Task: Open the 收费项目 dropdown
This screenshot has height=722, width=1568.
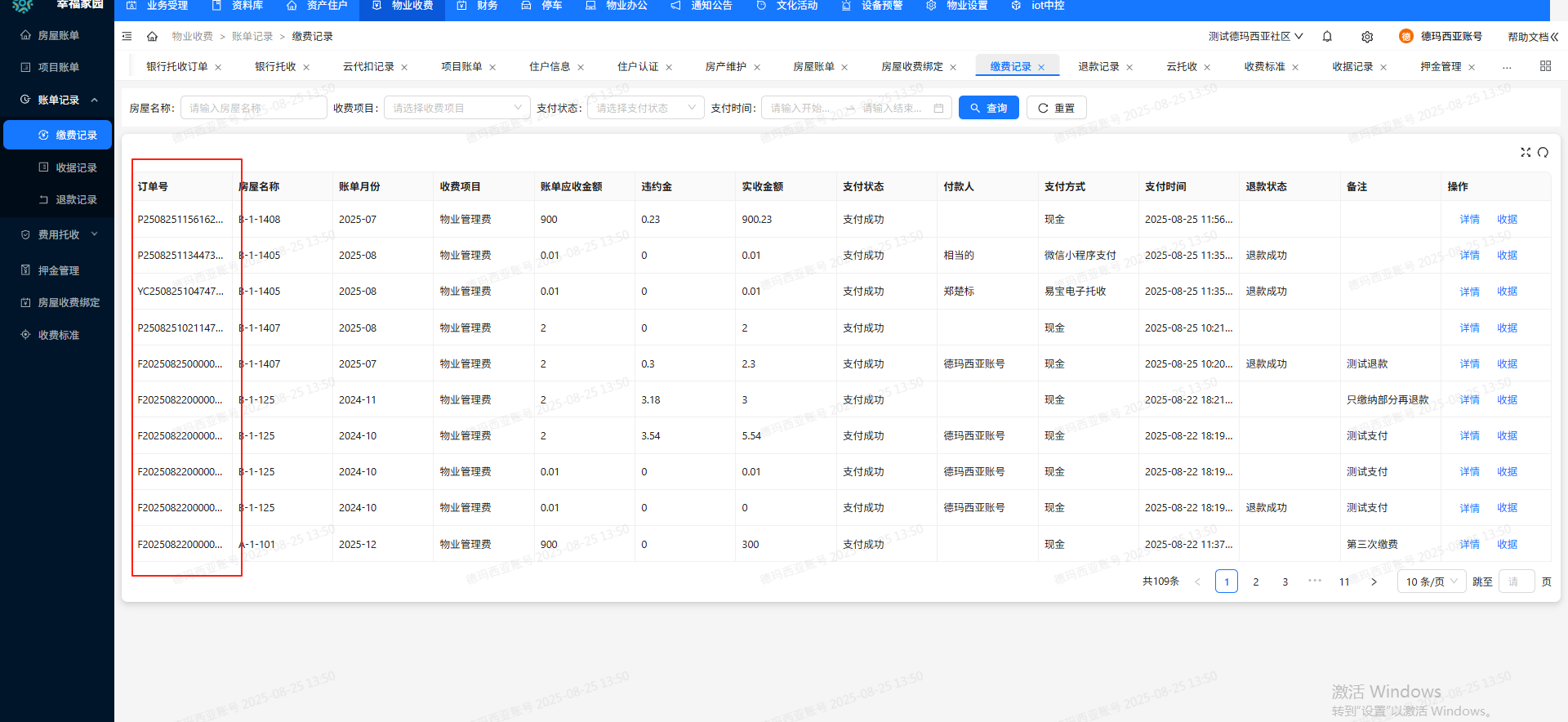Action: 457,108
